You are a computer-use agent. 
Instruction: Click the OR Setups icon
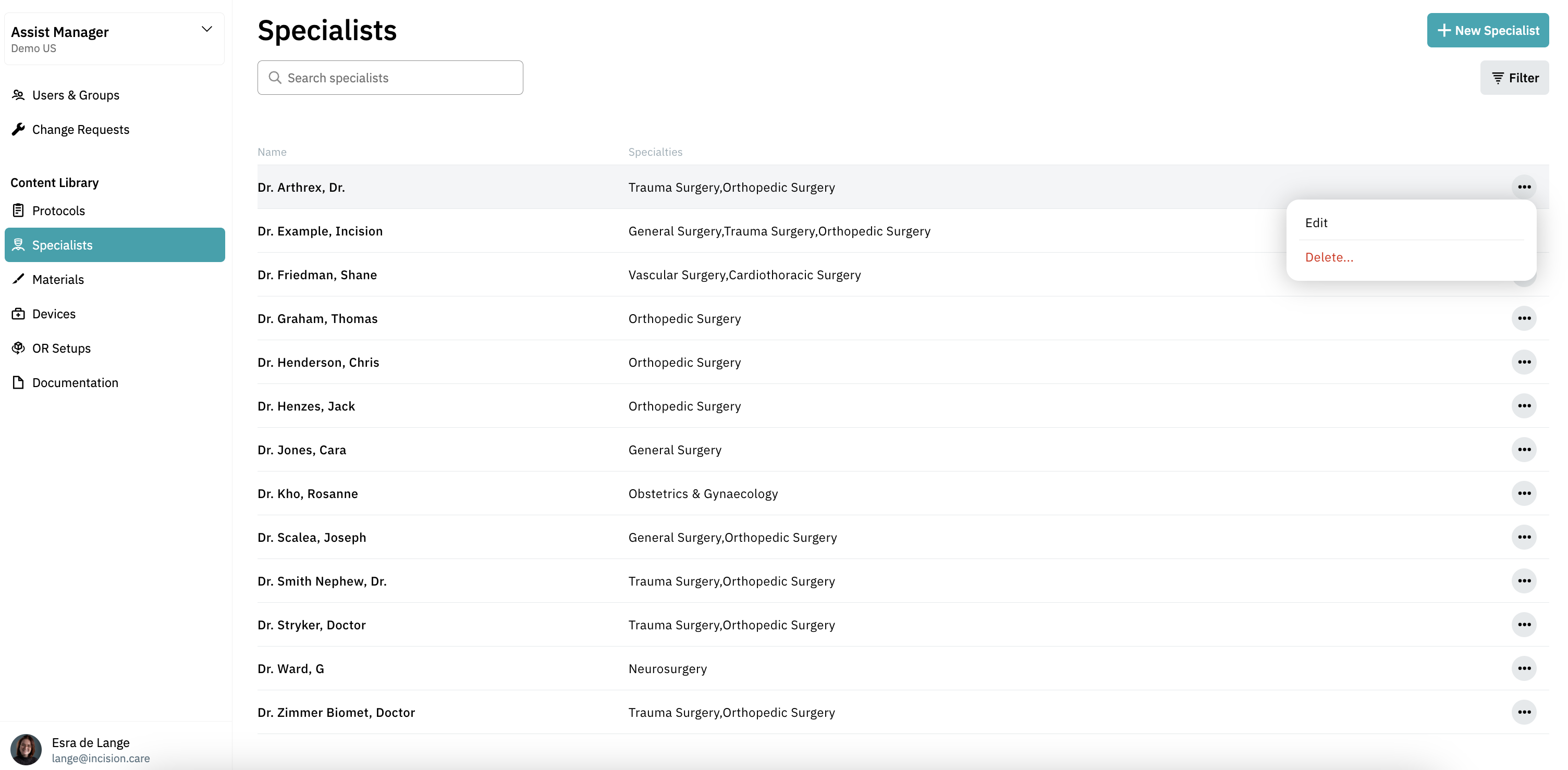18,348
